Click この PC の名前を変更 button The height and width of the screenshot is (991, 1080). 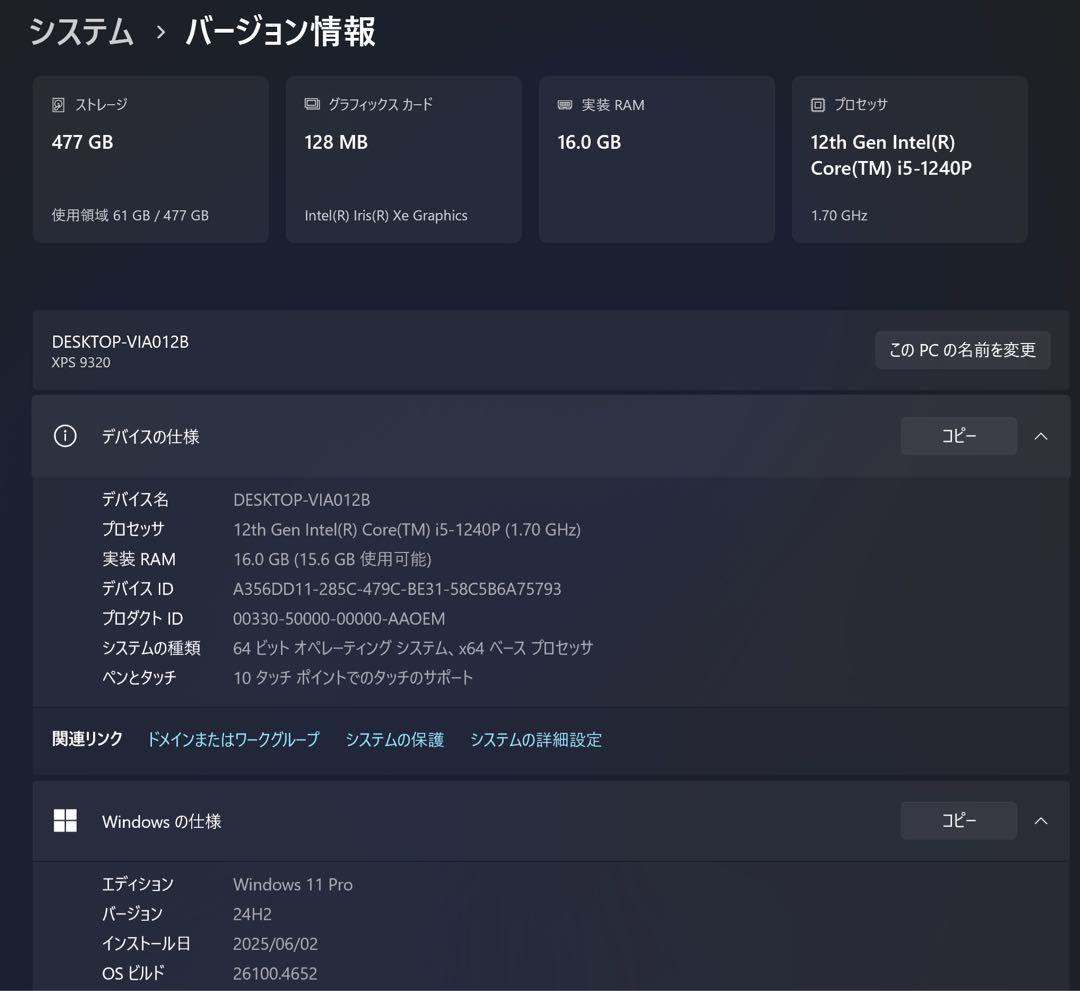pyautogui.click(x=962, y=350)
